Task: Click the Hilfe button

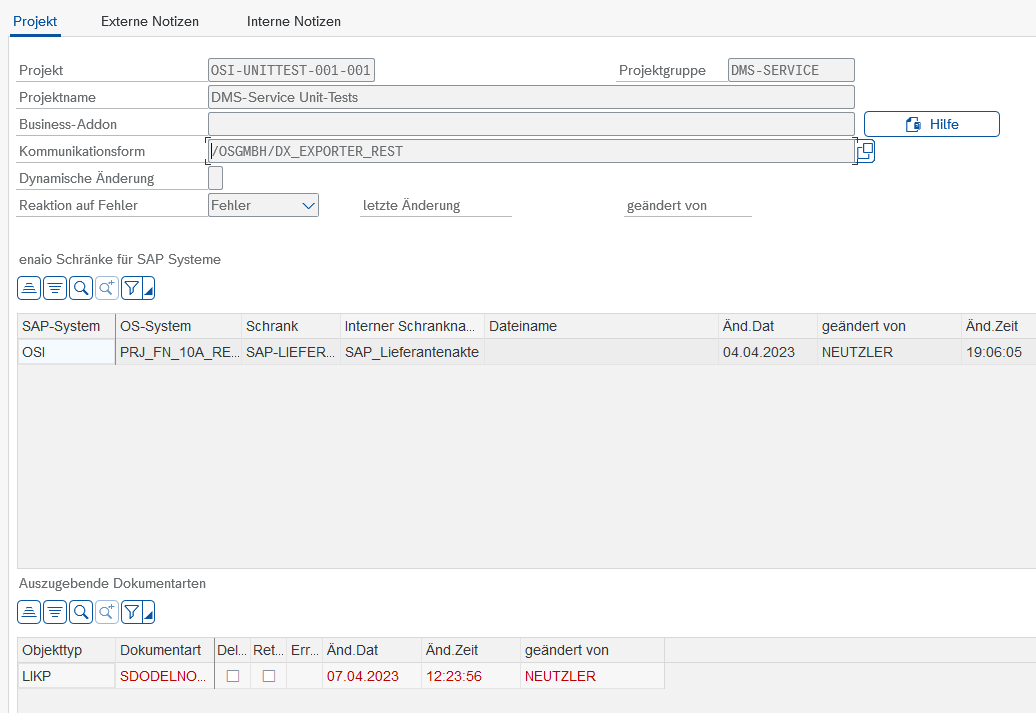Action: (x=931, y=124)
